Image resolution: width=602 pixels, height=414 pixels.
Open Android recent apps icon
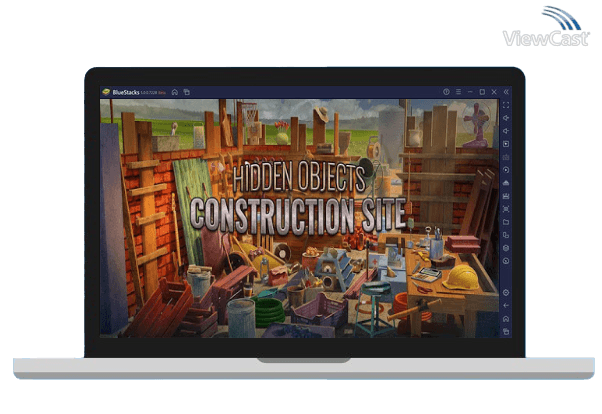[x=506, y=331]
